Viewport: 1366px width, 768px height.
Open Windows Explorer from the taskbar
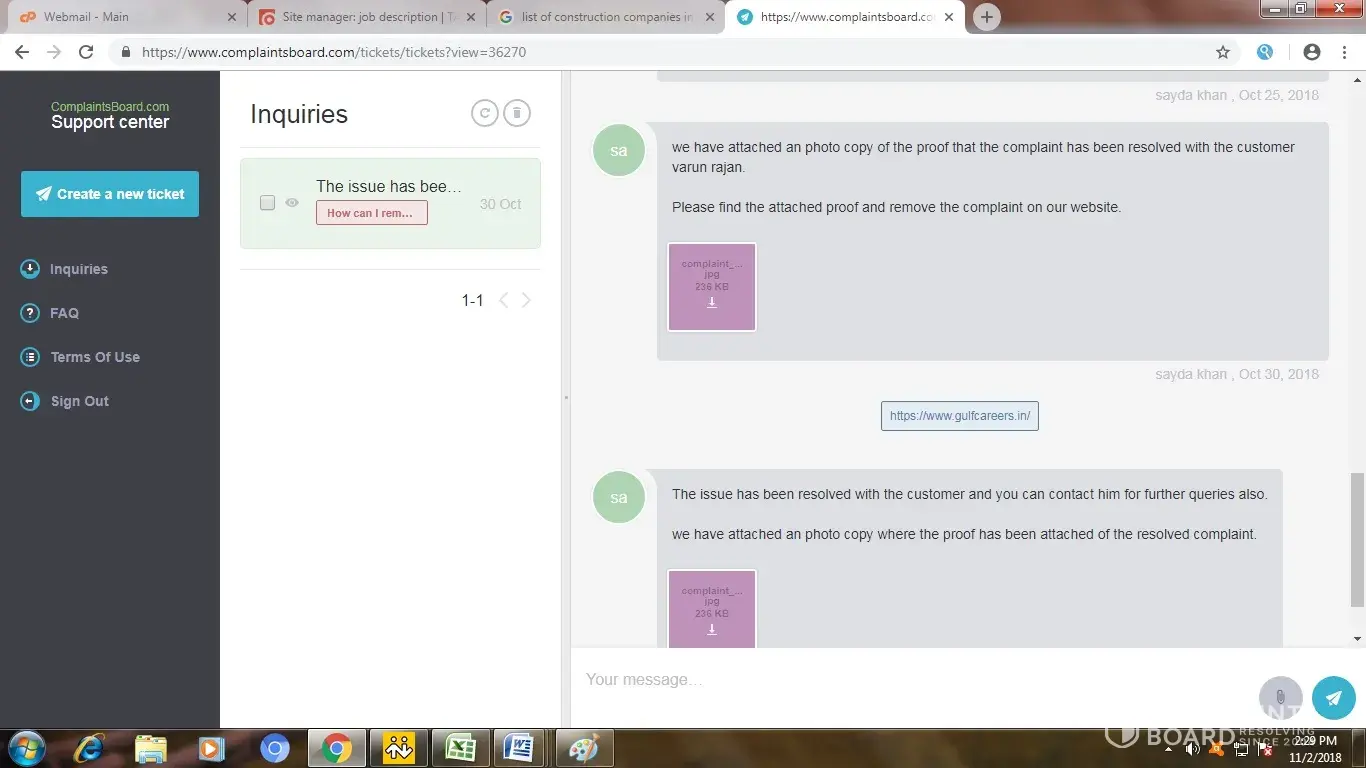pyautogui.click(x=150, y=748)
